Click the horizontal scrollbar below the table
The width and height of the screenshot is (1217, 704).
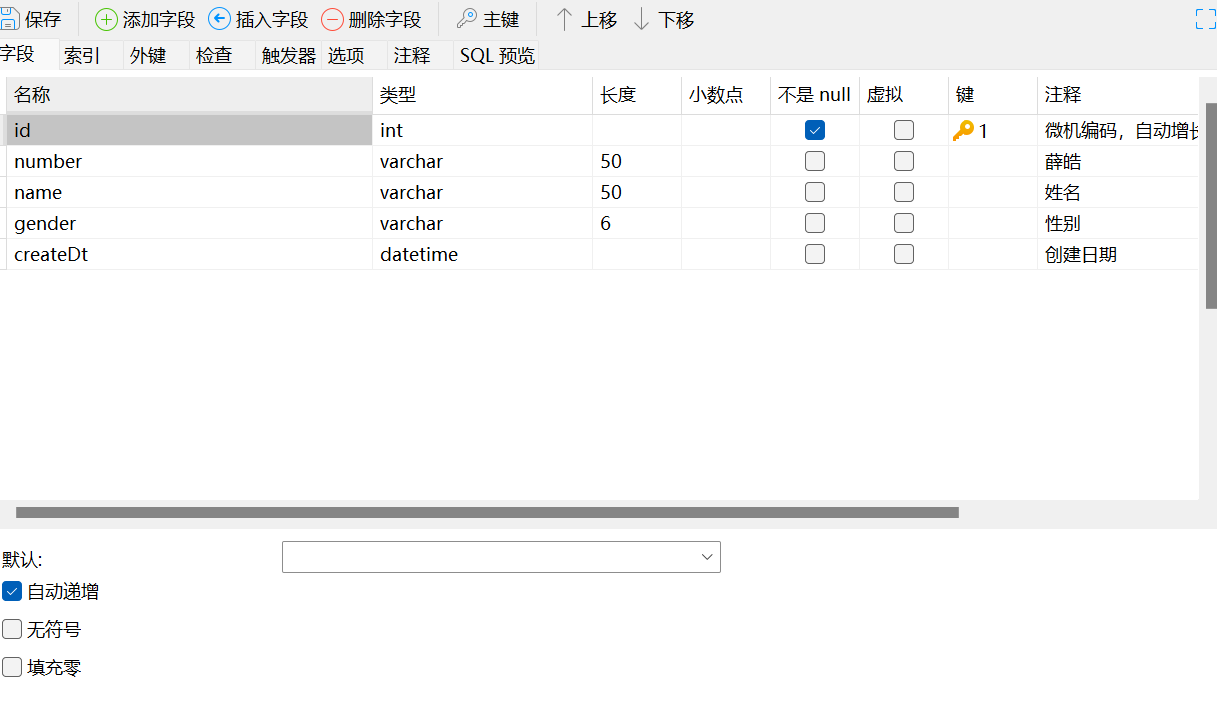click(x=487, y=513)
